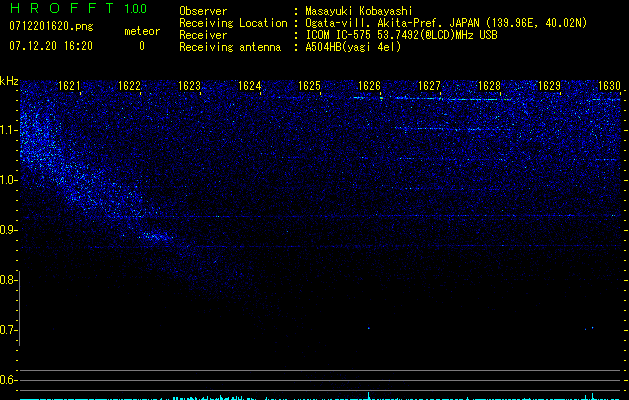Click the 1621 time marker
Viewport: 629px width, 400px height.
point(69,86)
